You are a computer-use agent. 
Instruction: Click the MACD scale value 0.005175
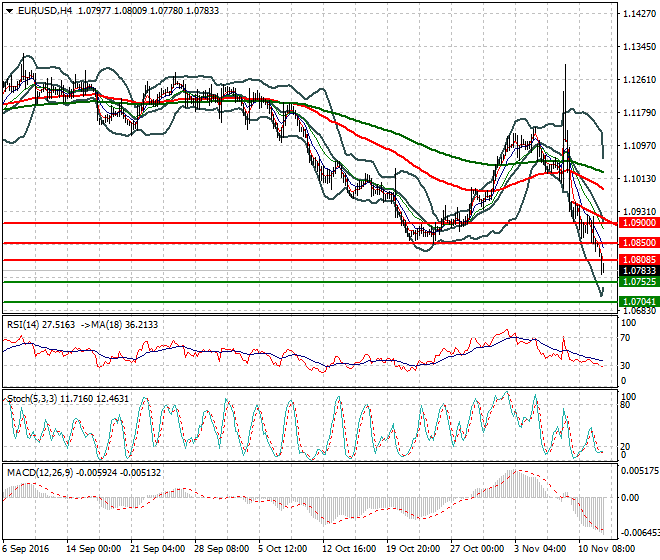[x=640, y=470]
